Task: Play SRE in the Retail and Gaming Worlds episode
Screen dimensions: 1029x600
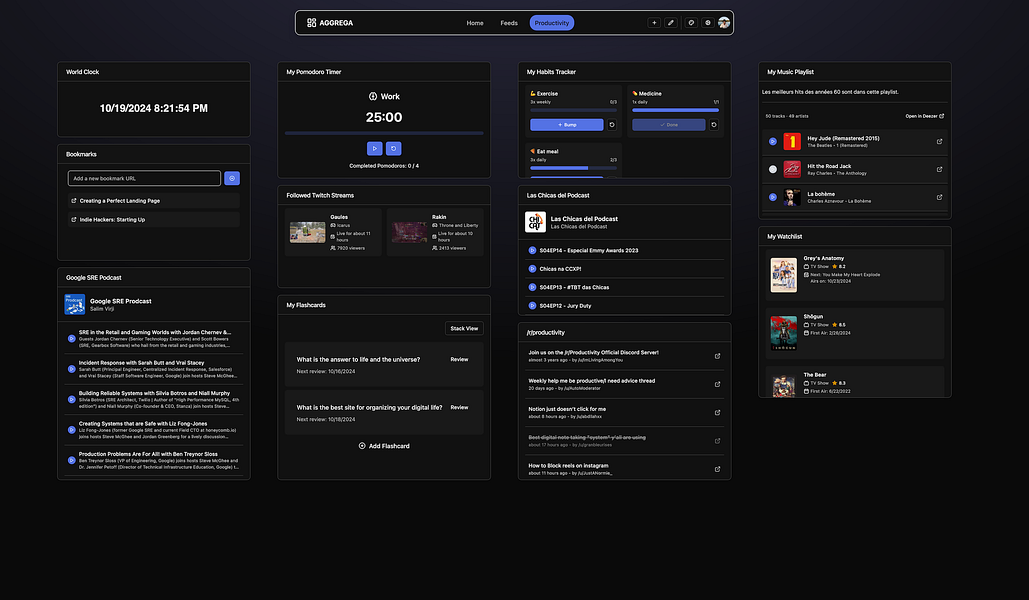Action: point(72,339)
